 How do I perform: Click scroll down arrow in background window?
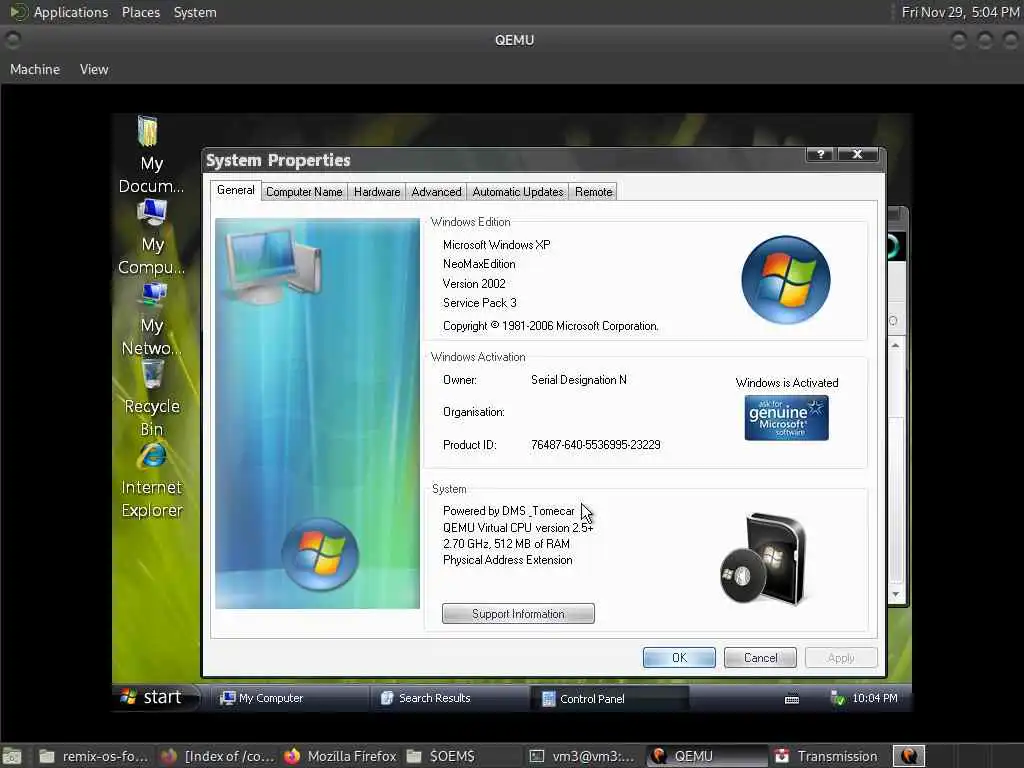click(895, 594)
